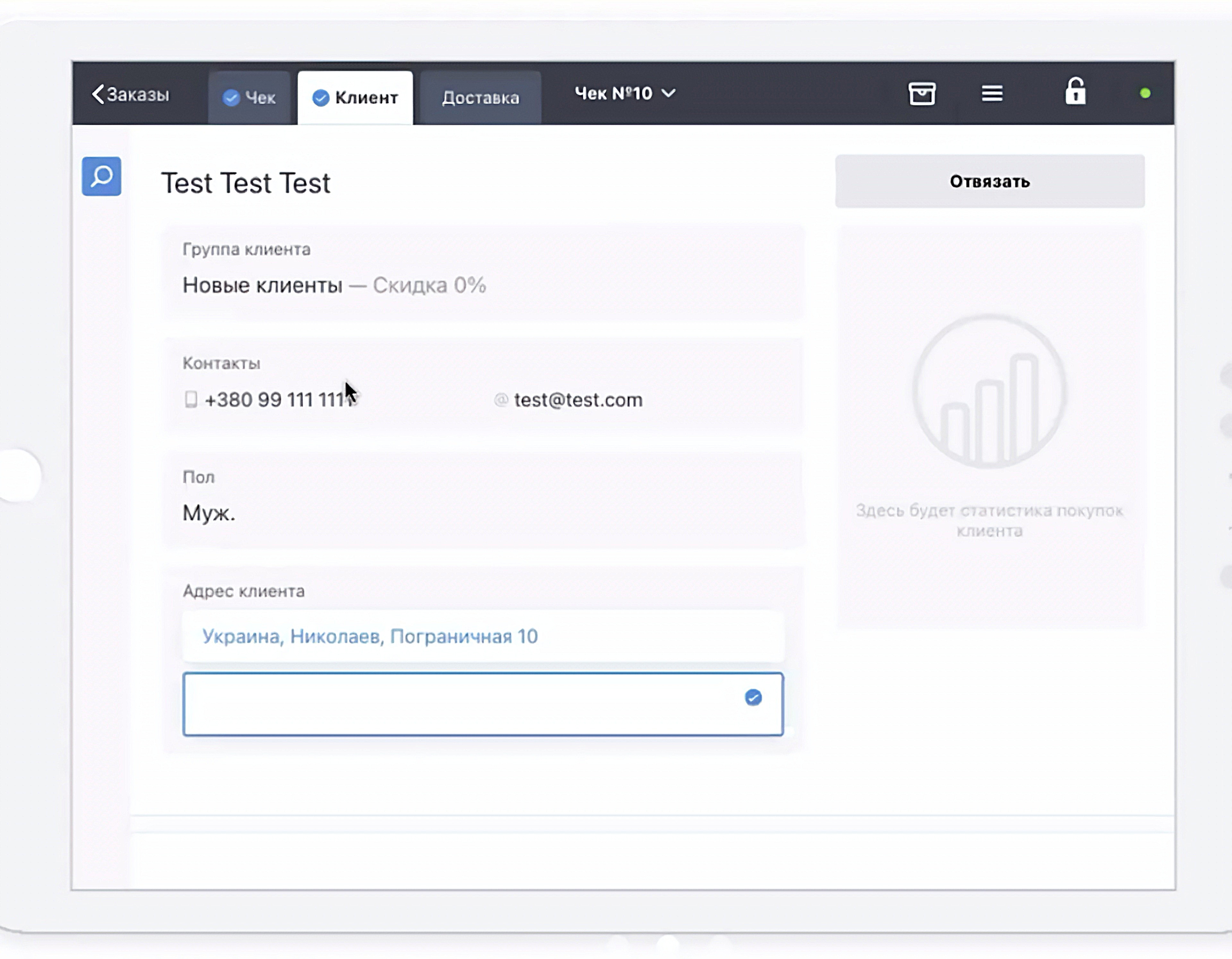Switch to the Чек tab
This screenshot has width=1232, height=959.
(249, 98)
